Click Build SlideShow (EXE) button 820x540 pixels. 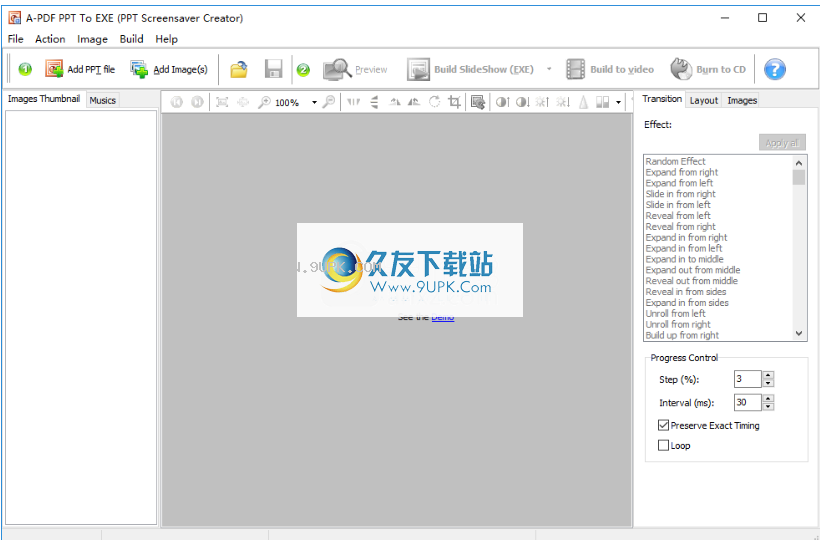(x=471, y=69)
